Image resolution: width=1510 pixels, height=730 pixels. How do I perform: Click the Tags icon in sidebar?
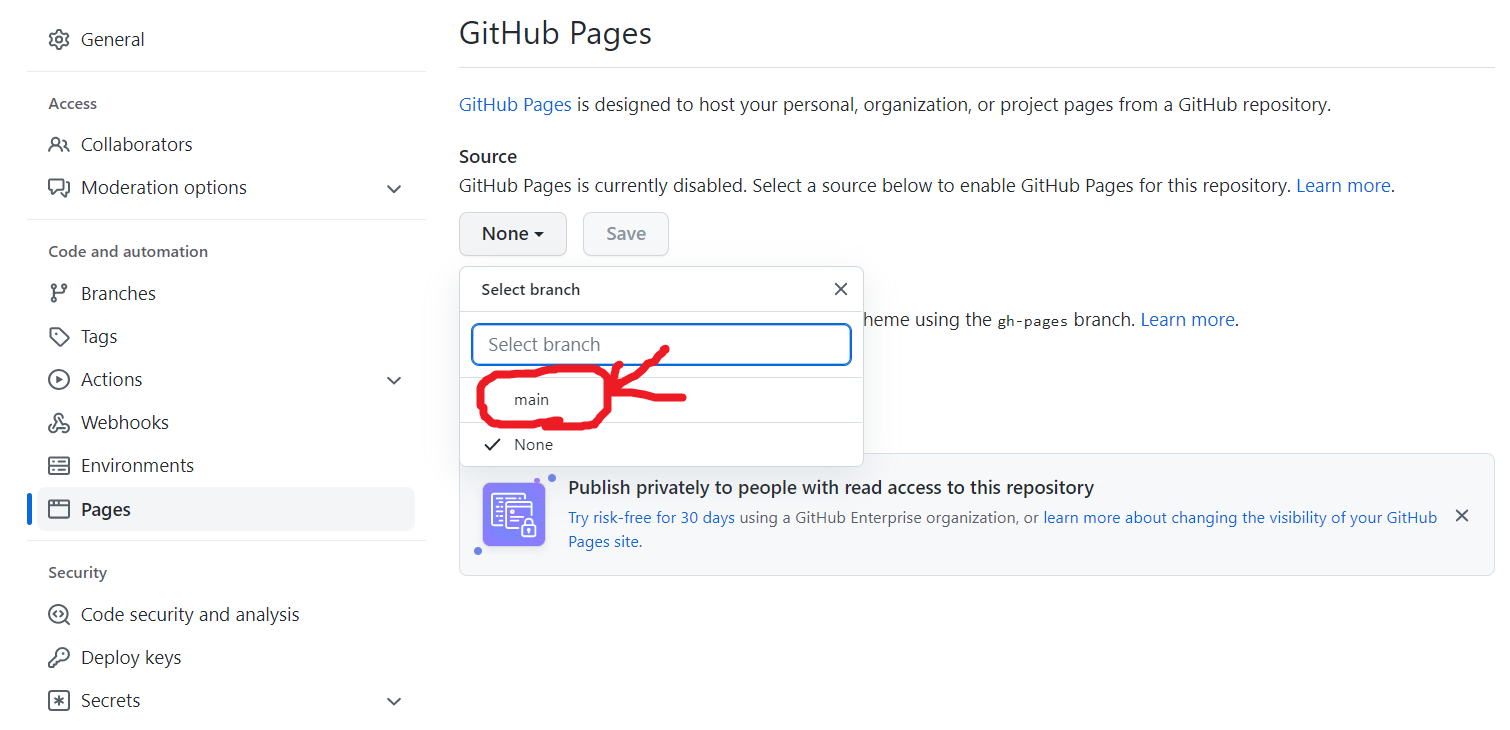[59, 337]
